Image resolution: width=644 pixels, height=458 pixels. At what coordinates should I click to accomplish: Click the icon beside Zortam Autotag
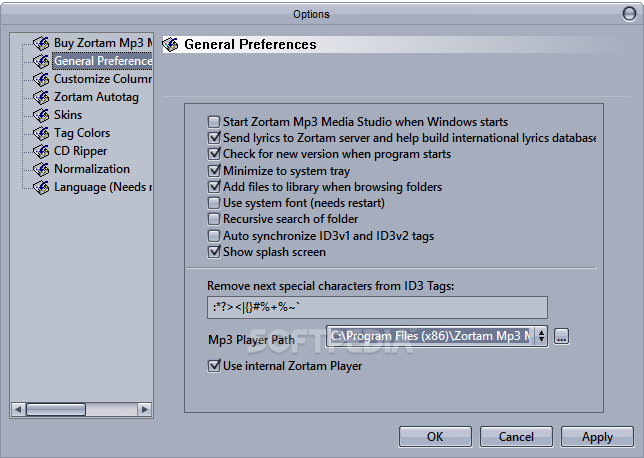[41, 97]
